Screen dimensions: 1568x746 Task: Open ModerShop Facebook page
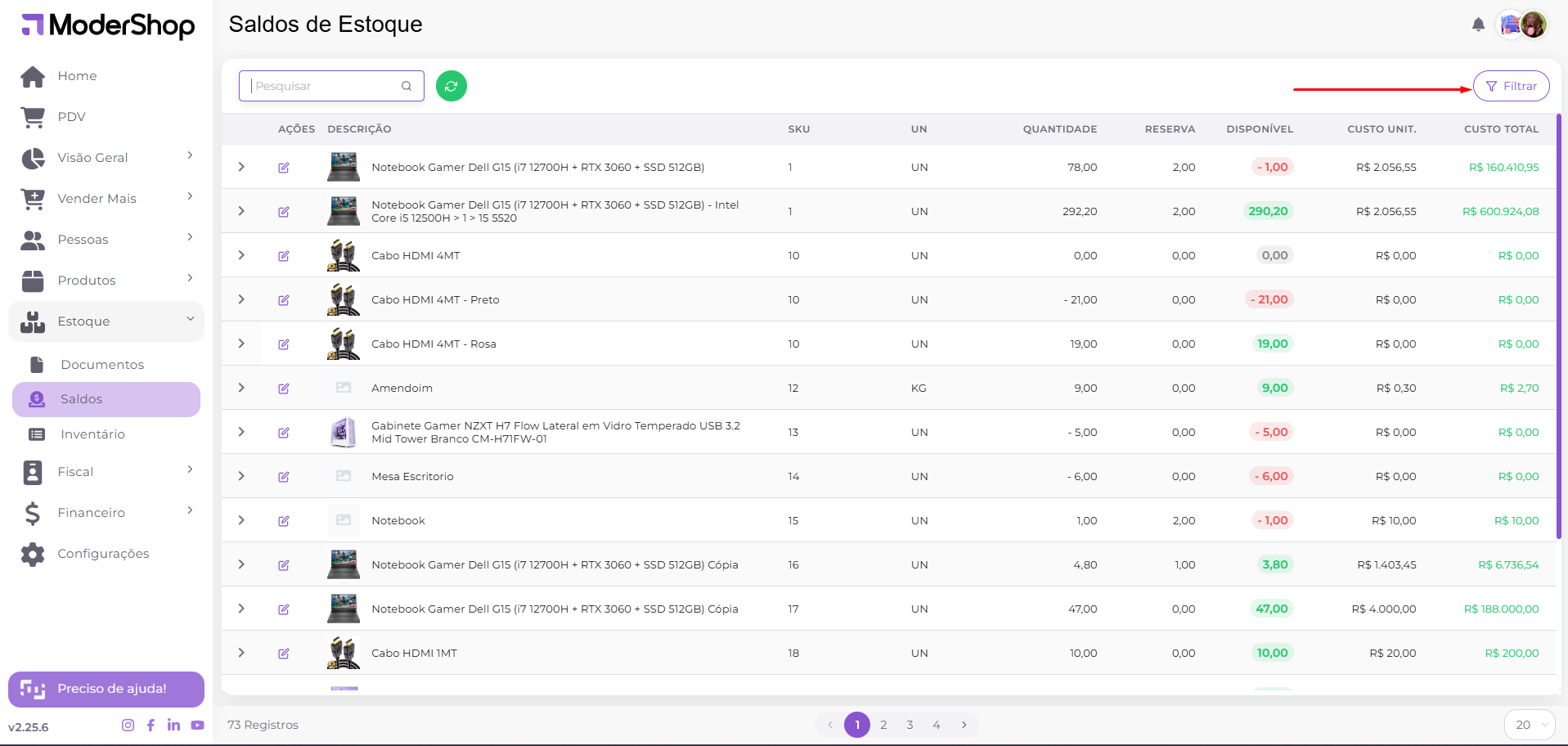[x=151, y=725]
